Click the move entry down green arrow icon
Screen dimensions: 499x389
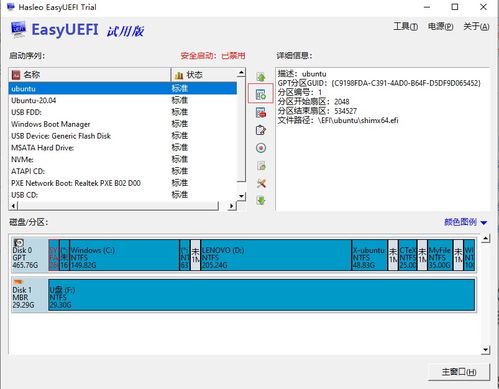[261, 200]
